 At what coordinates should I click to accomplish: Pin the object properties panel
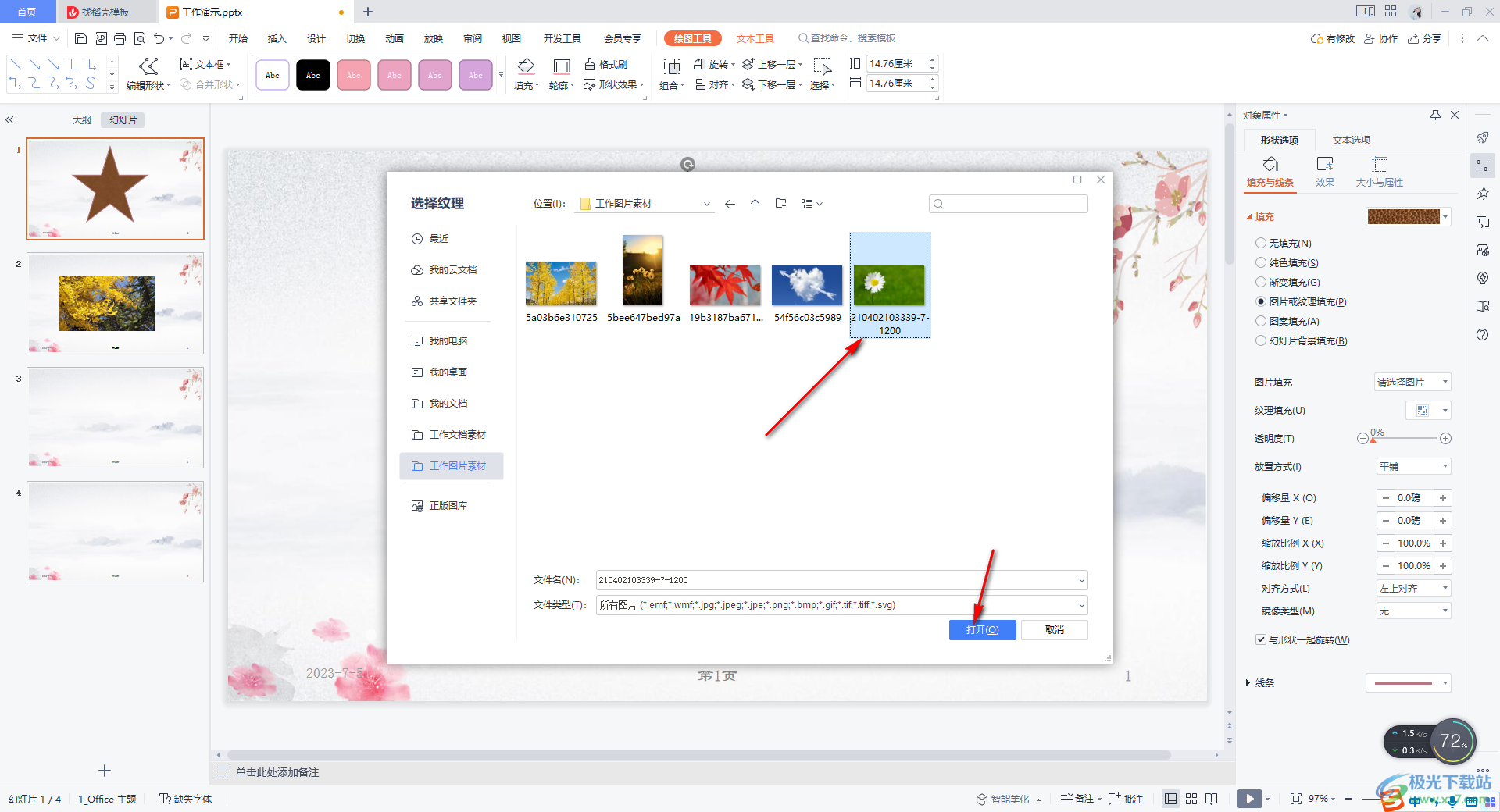click(x=1435, y=115)
